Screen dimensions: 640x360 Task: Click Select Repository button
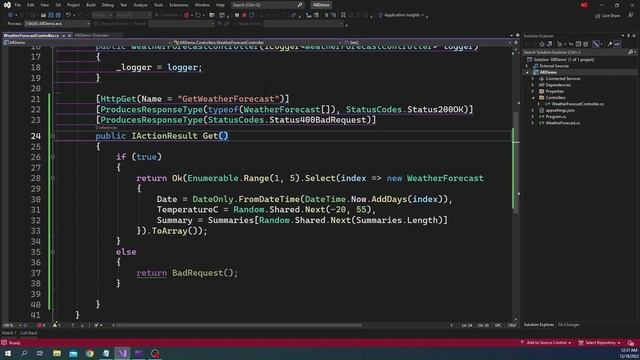point(599,342)
